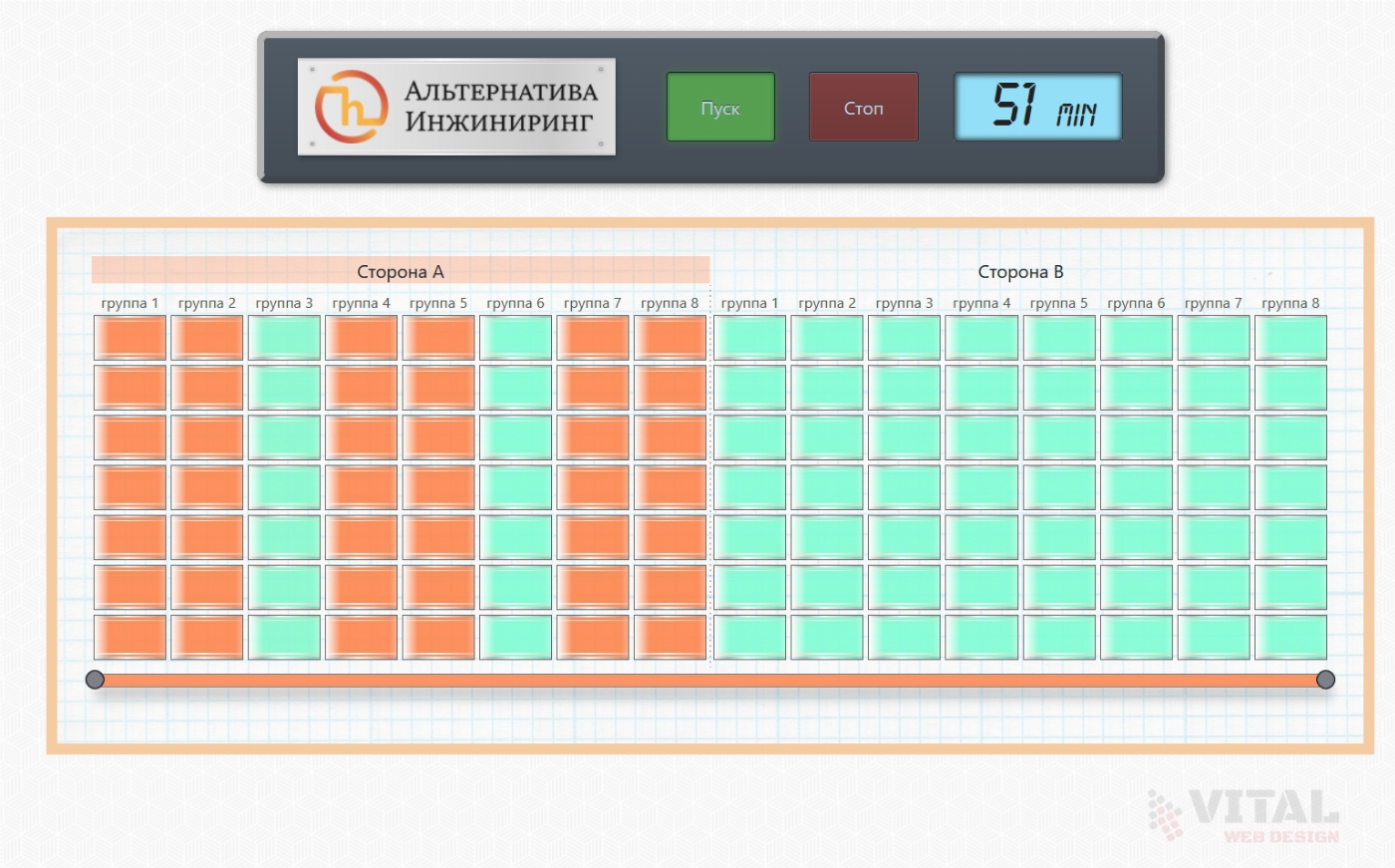Click the группа 5 label under Сторона B
1395x868 pixels.
click(1059, 303)
